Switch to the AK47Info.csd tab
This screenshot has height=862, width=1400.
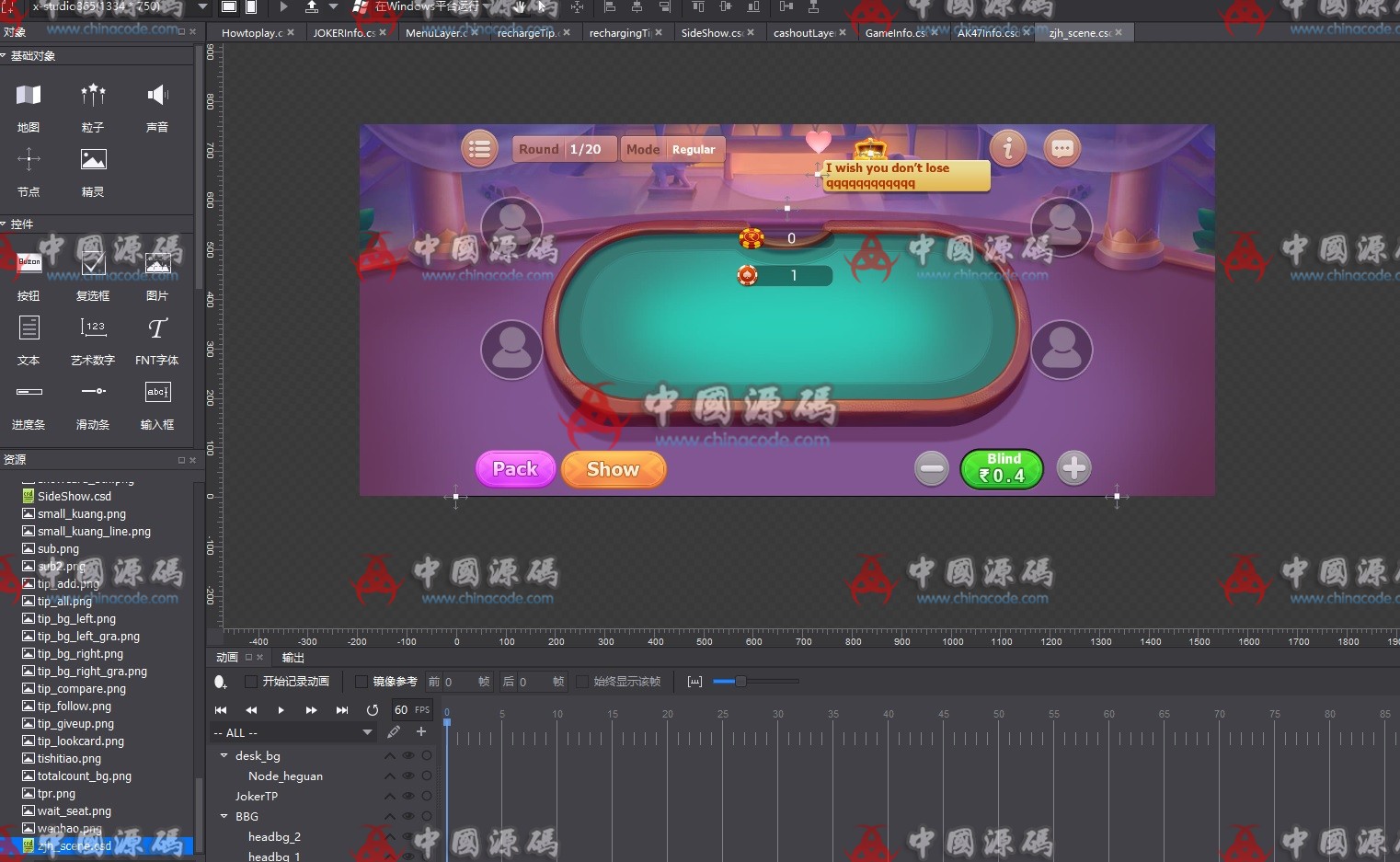pyautogui.click(x=987, y=33)
